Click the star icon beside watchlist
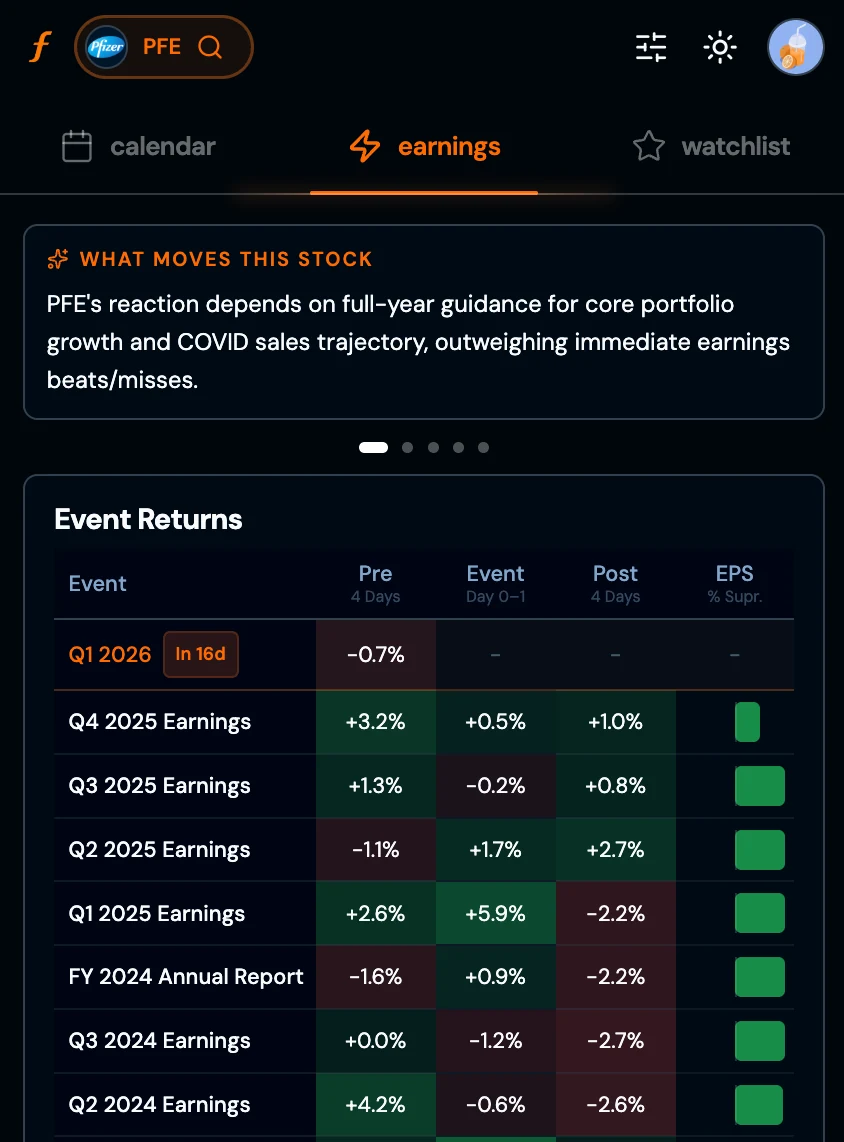 coord(649,146)
